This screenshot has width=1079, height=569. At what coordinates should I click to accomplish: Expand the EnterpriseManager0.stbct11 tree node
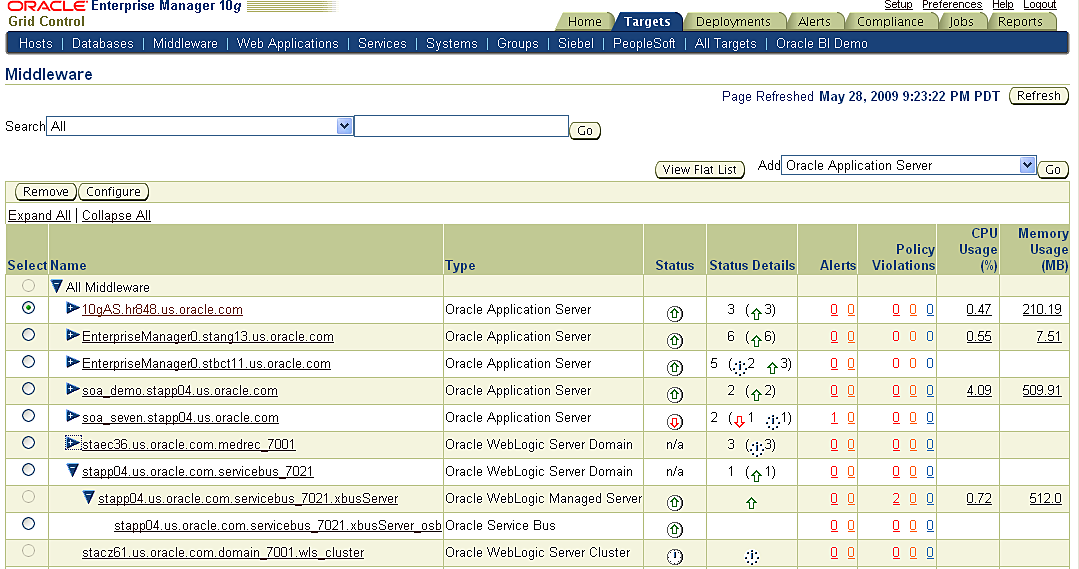72,362
